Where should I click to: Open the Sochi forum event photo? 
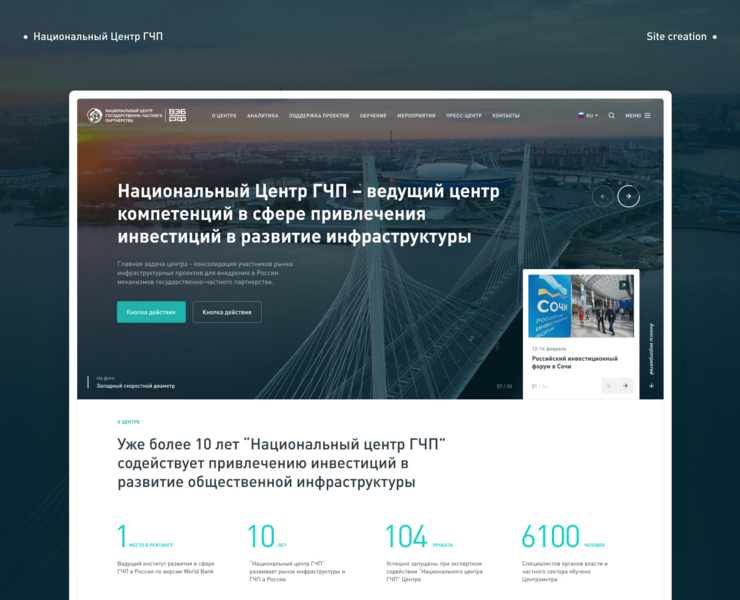(x=580, y=306)
